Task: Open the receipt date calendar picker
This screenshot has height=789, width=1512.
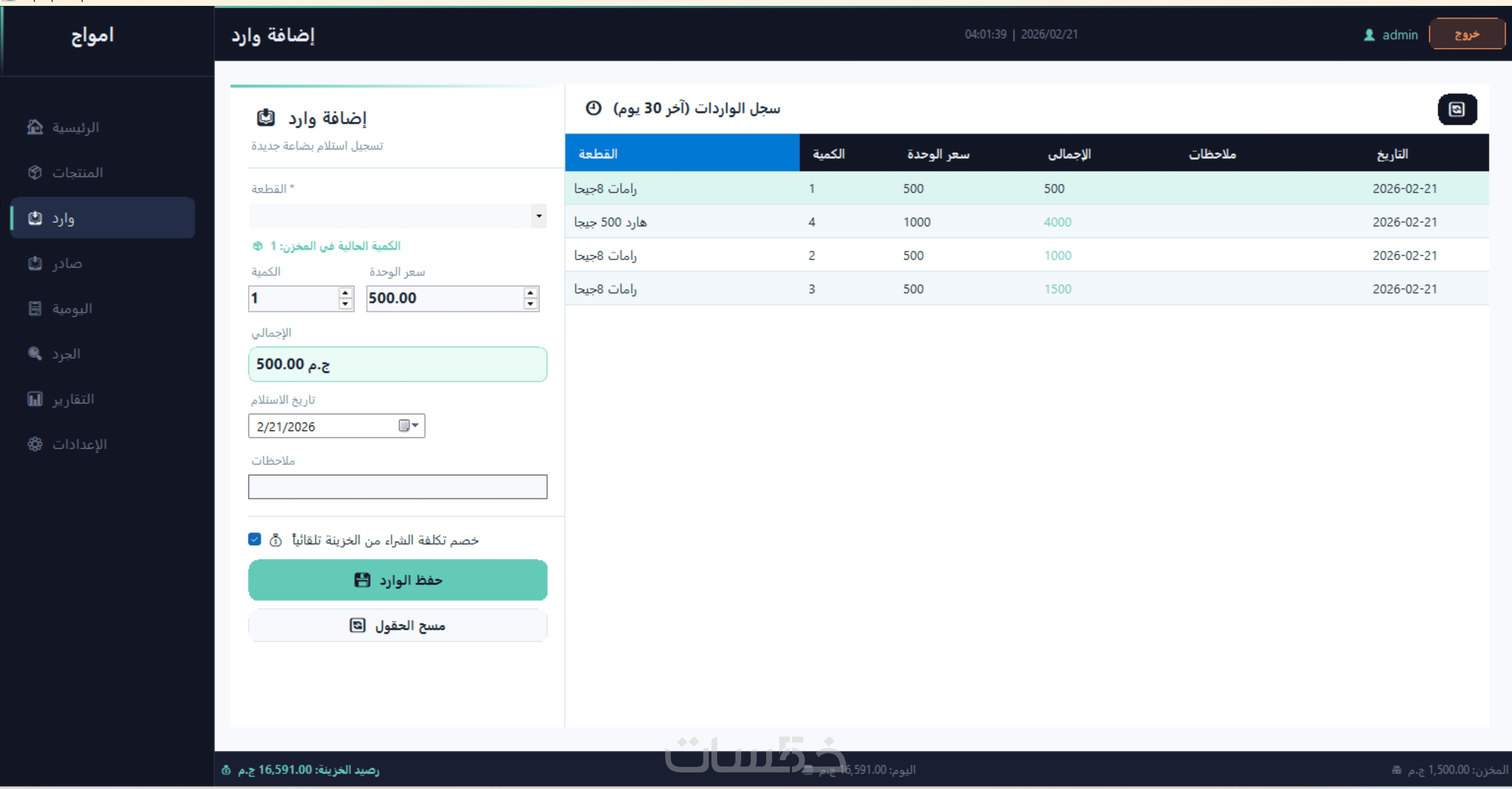Action: click(408, 426)
